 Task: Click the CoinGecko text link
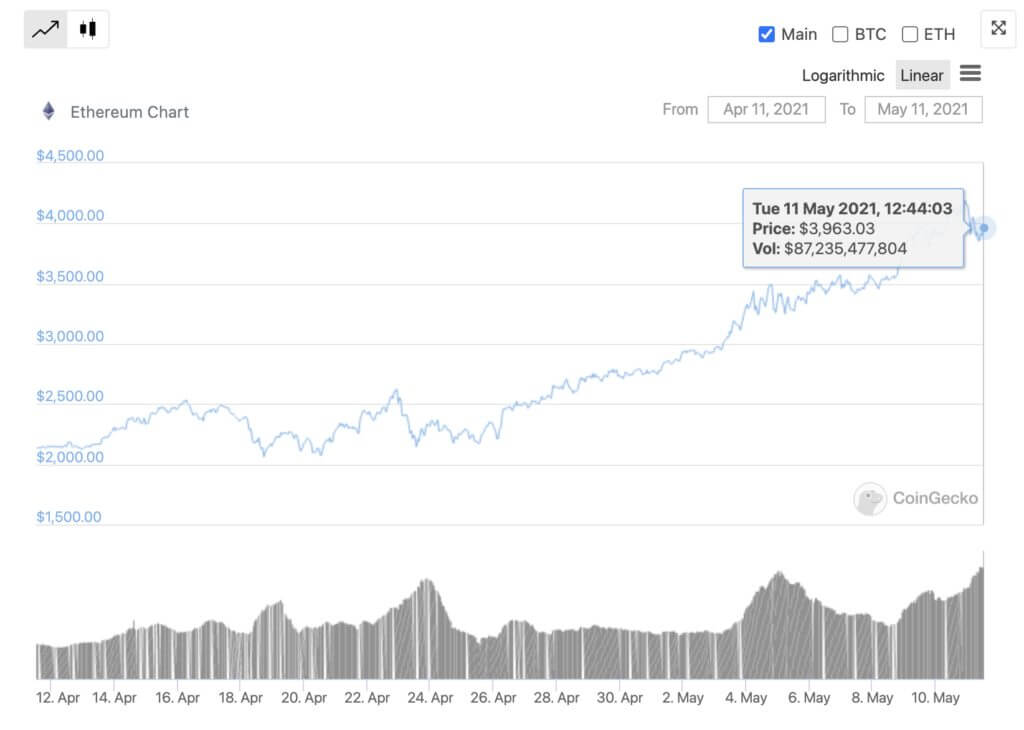click(x=935, y=498)
